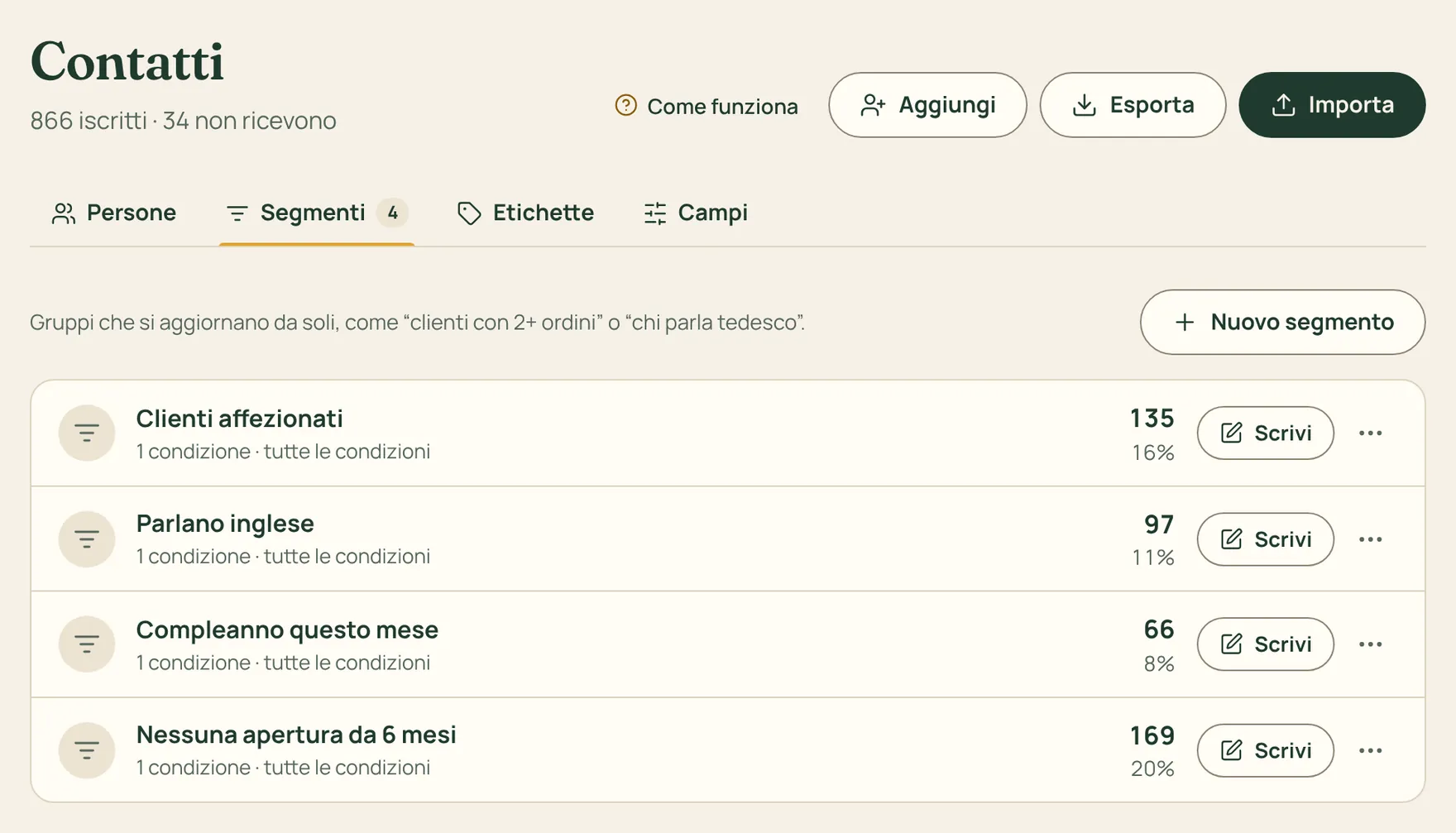The width and height of the screenshot is (1456, 833).
Task: Click the filter icon beside Nessuna apertura da 6 mesi
Action: pyautogui.click(x=87, y=750)
